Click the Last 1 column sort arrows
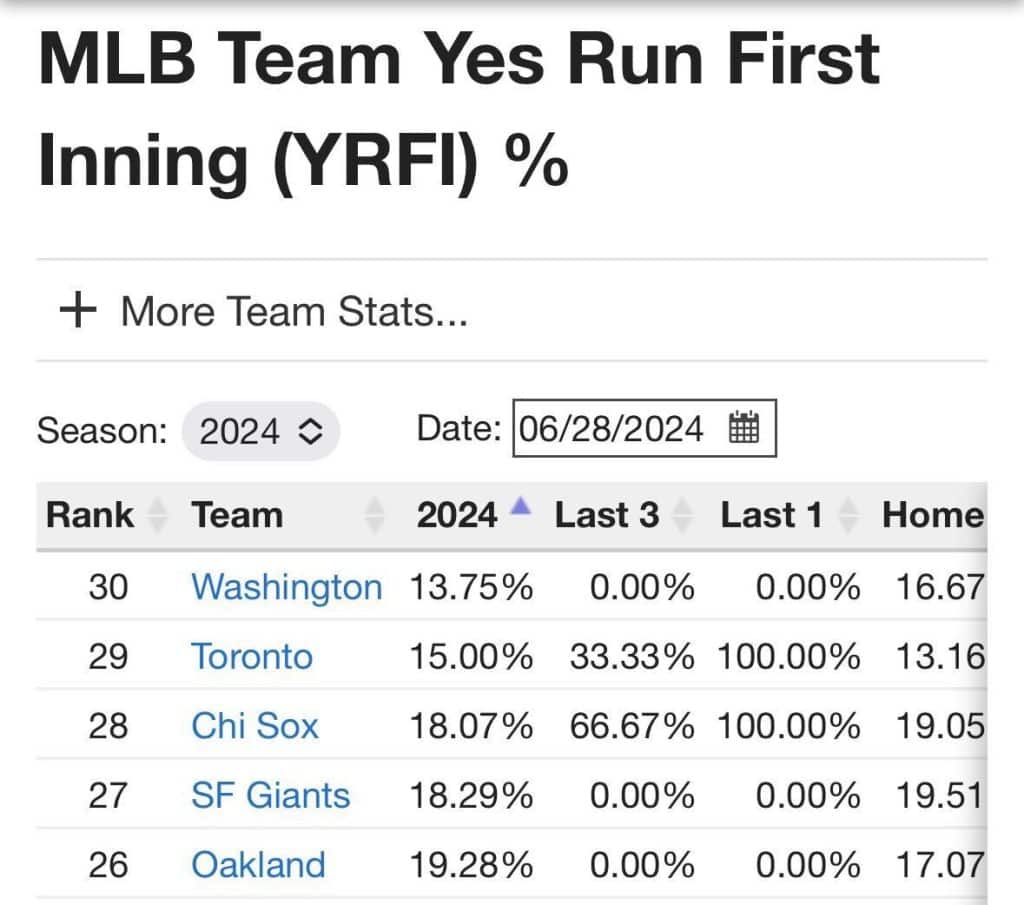This screenshot has width=1024, height=905. click(x=848, y=516)
